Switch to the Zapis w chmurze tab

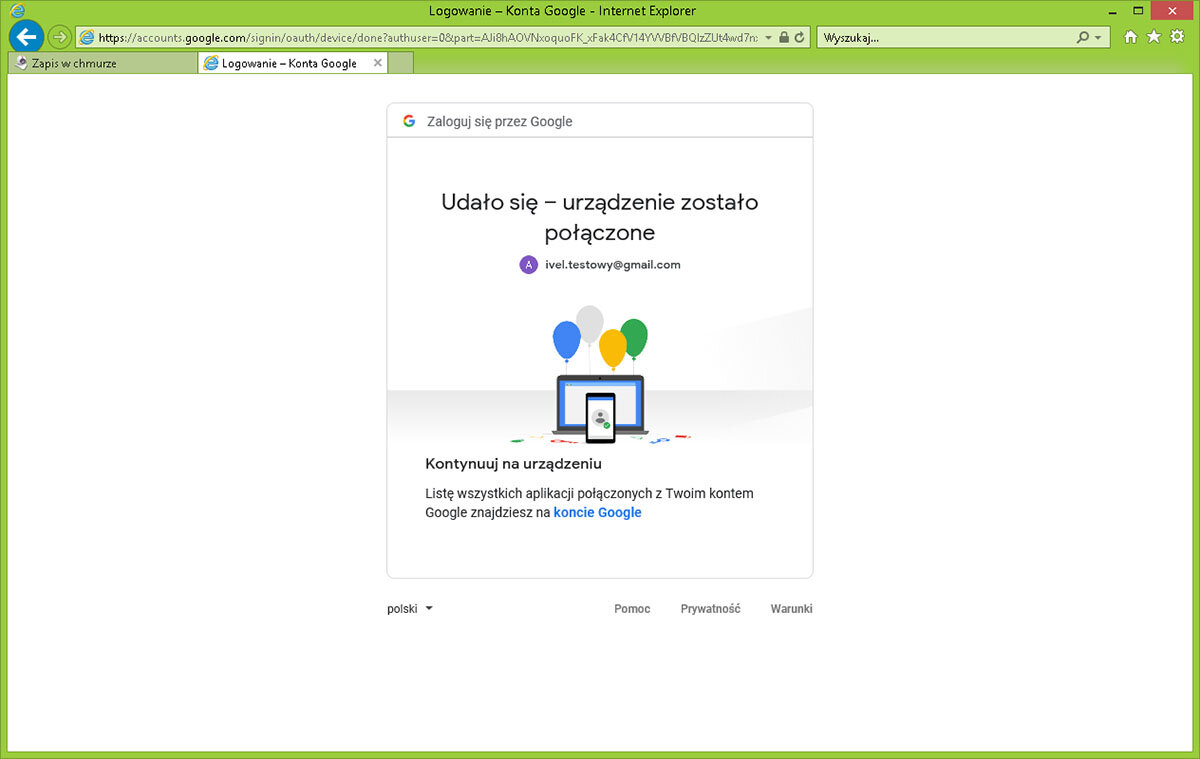tap(100, 63)
